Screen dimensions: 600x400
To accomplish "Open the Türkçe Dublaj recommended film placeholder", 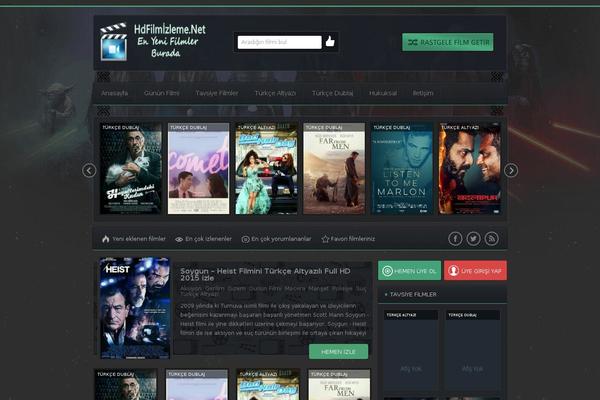I will coord(473,350).
